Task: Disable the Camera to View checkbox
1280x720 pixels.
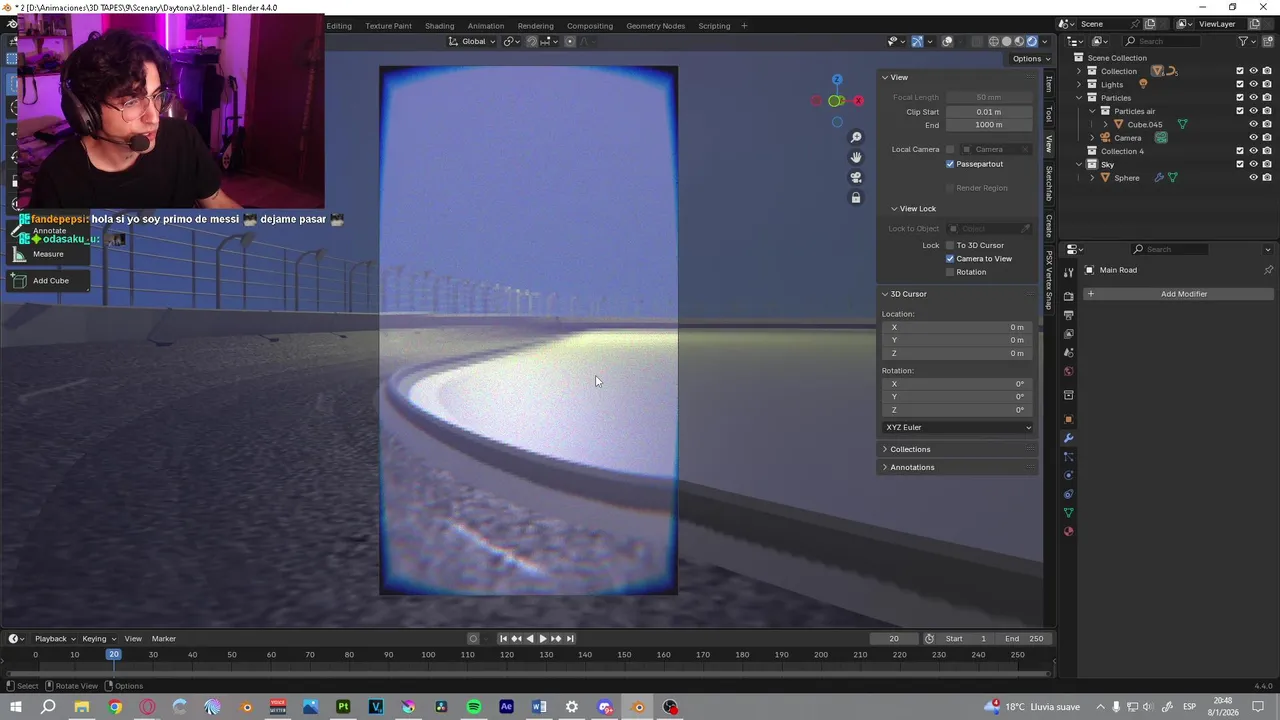Action: click(950, 259)
